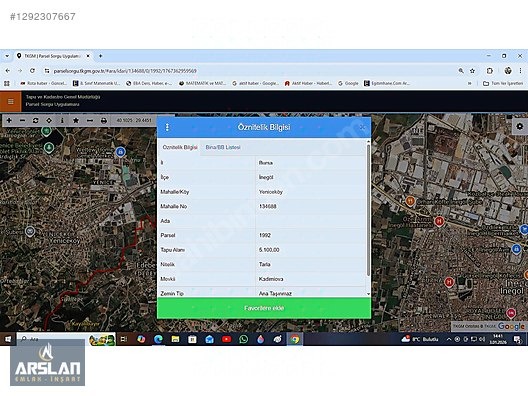
Task: Zoom in with the plus map tool
Action: [9, 120]
